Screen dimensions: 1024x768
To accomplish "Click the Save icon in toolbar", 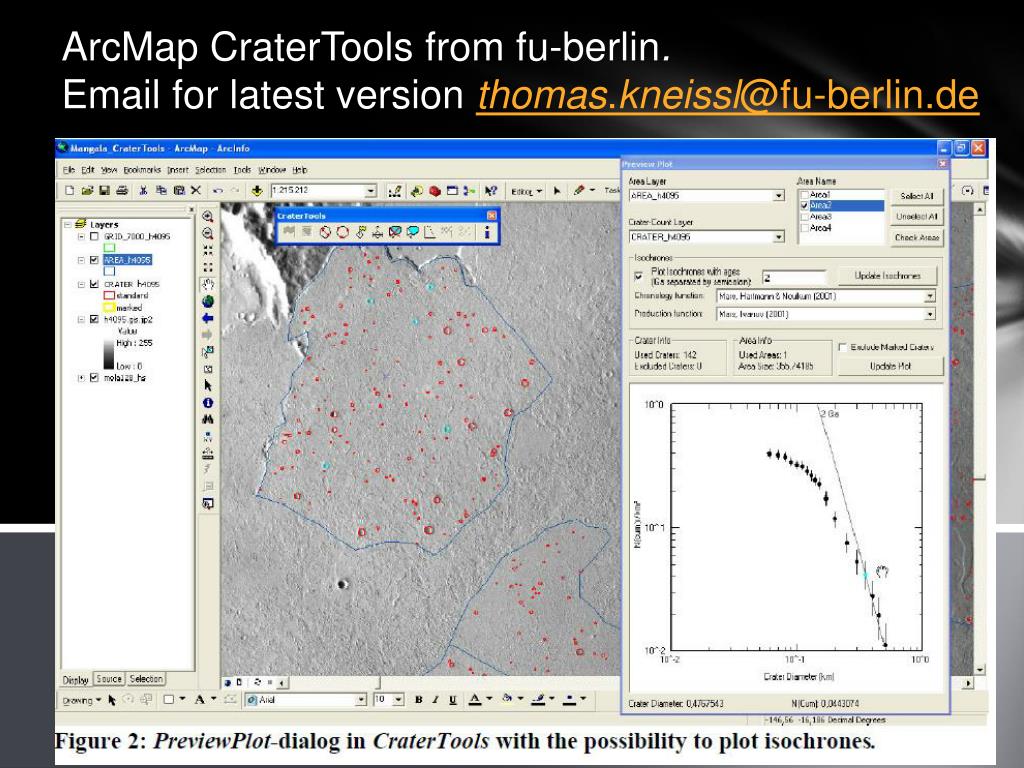I will coord(104,191).
